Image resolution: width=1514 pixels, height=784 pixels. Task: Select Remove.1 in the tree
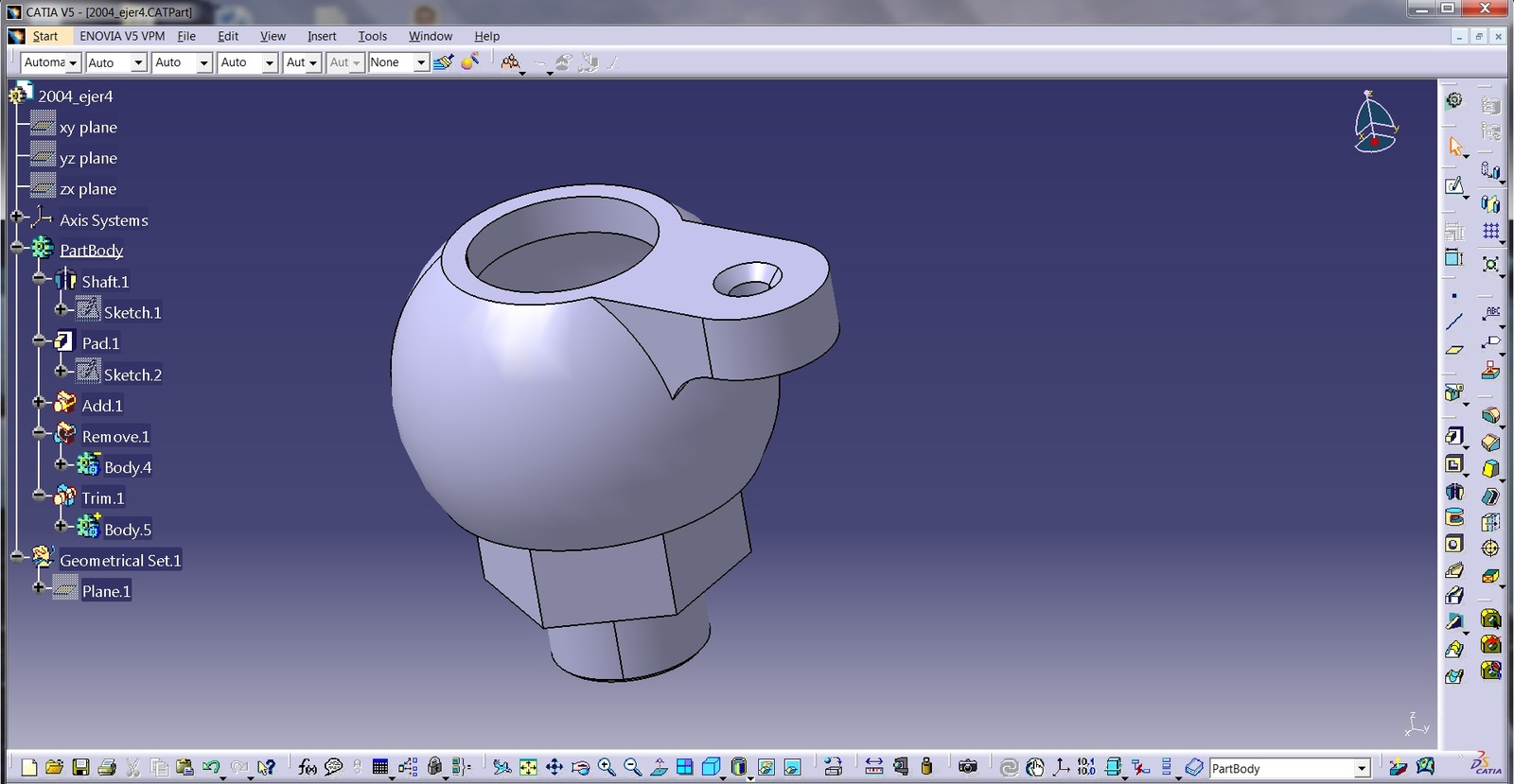click(115, 436)
